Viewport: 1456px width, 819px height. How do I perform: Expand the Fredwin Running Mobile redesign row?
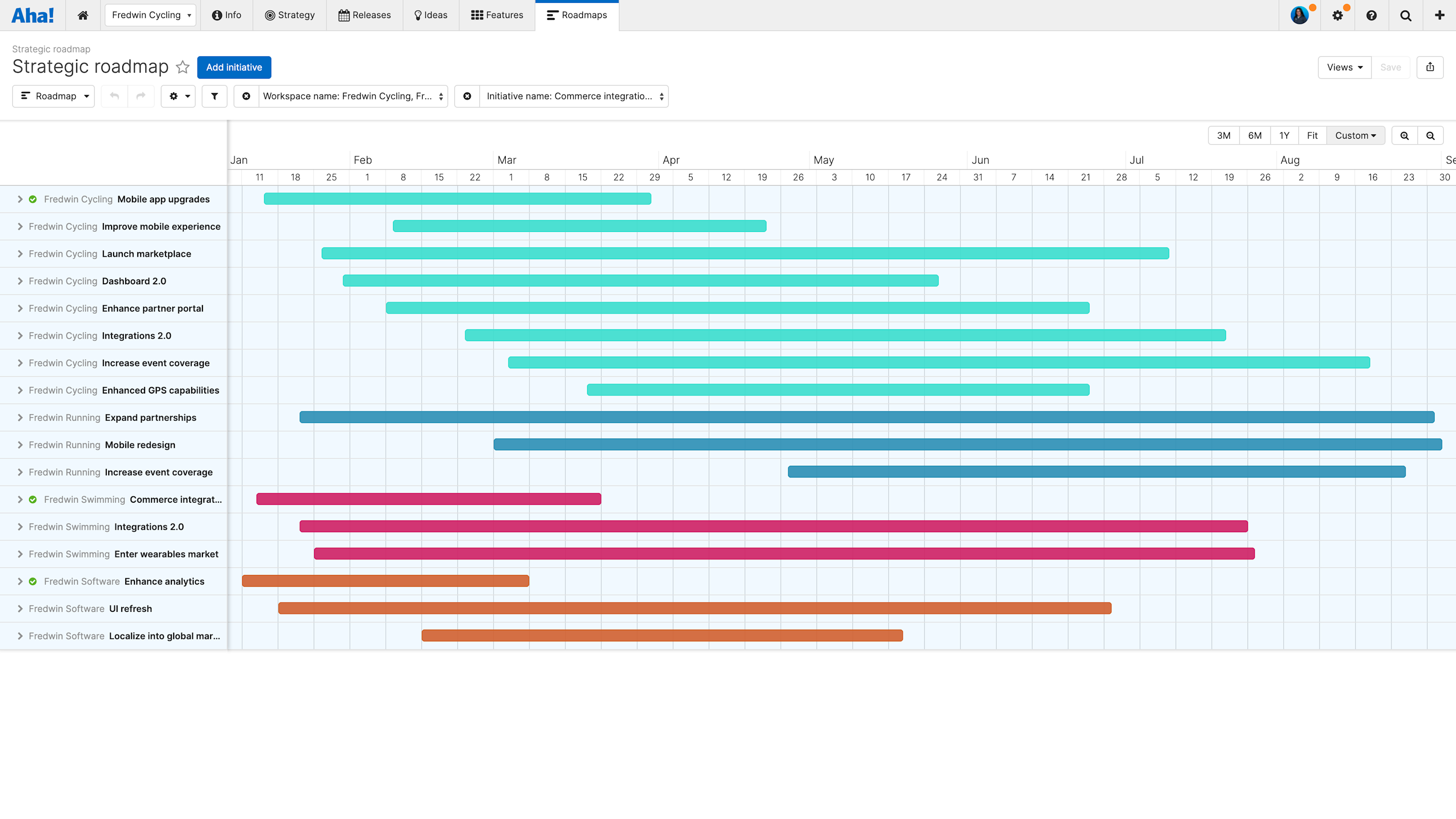[20, 445]
